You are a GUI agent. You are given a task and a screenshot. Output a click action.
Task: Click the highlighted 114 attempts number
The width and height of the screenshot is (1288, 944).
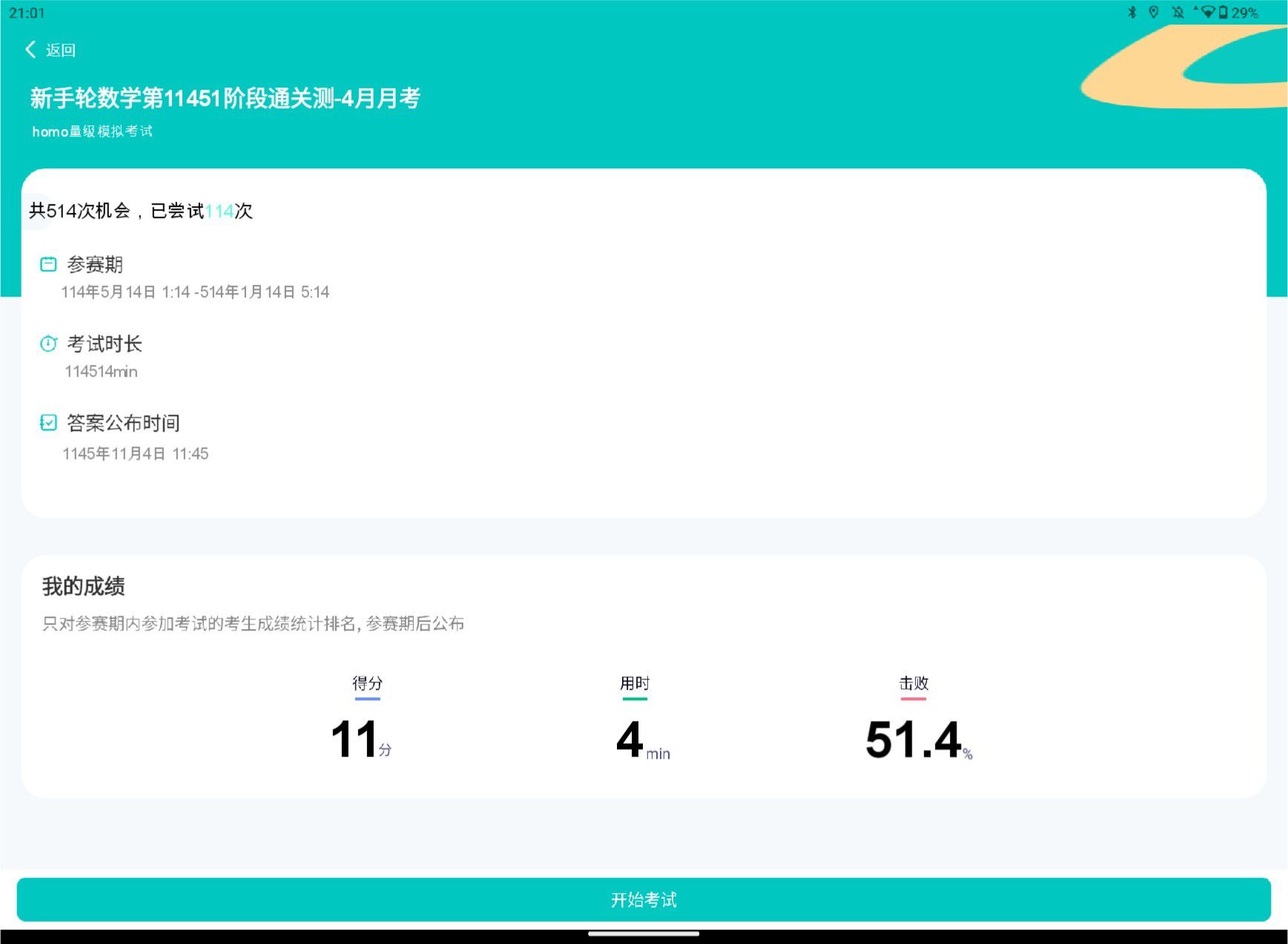[x=219, y=211]
